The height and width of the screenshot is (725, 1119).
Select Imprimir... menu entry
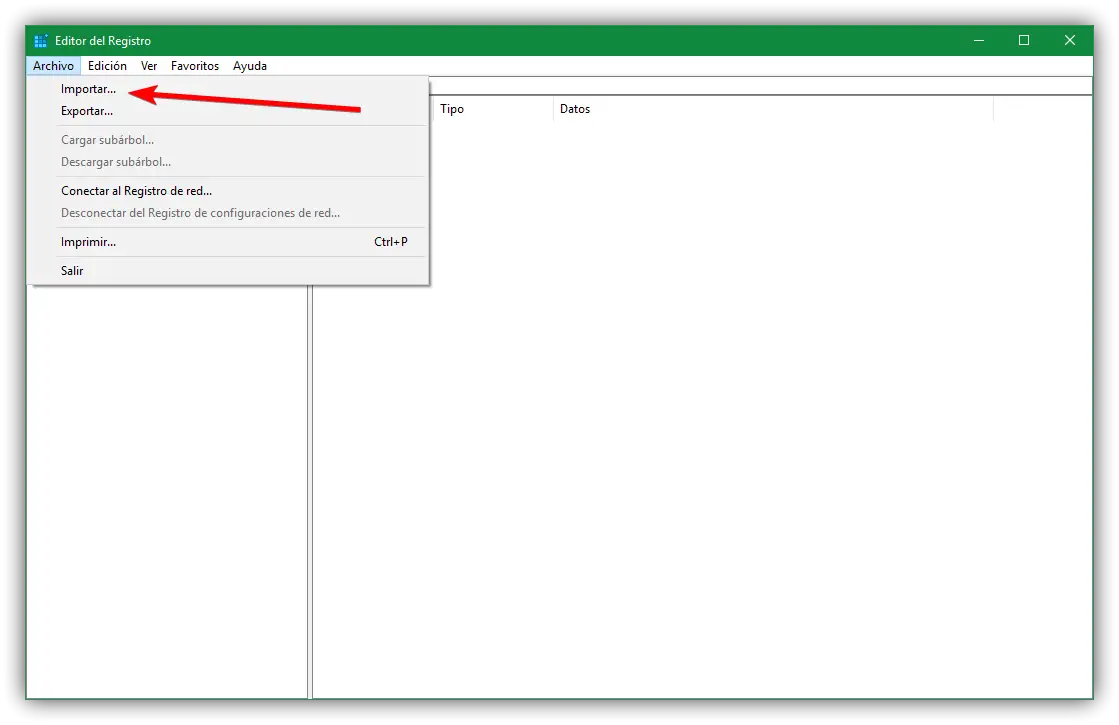228,242
